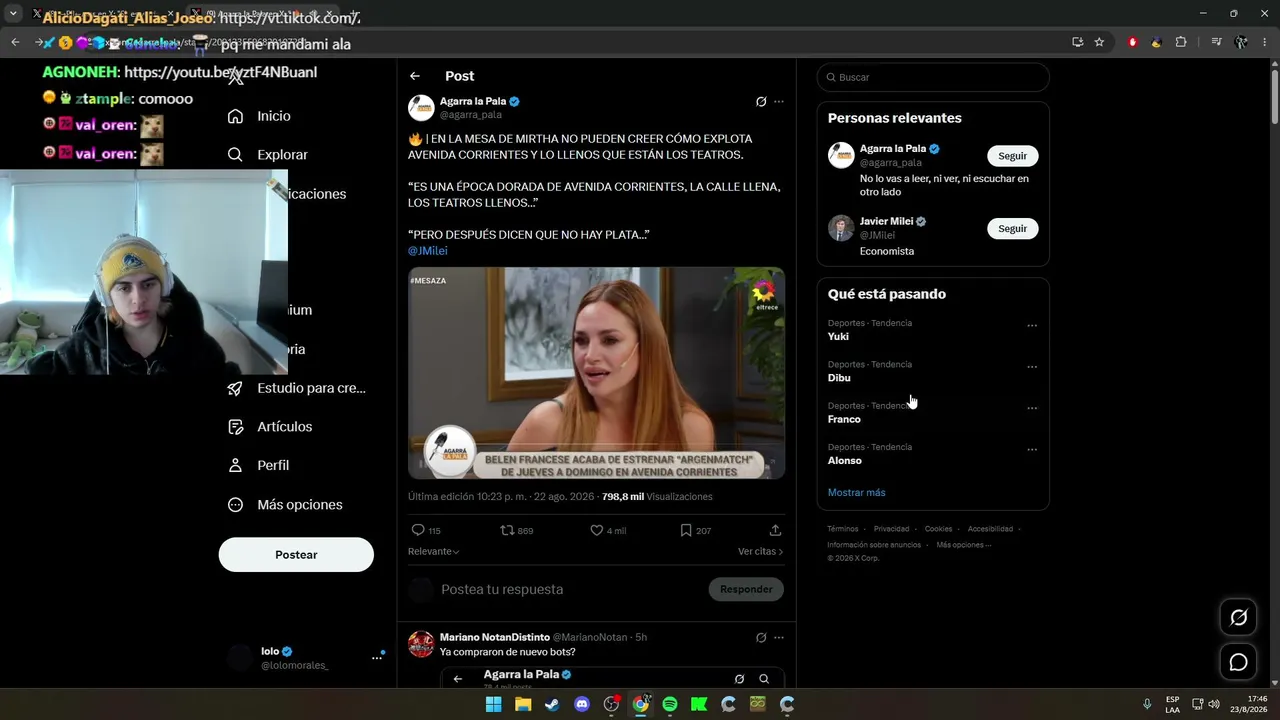Open more options for Yuki trend

tap(1032, 325)
